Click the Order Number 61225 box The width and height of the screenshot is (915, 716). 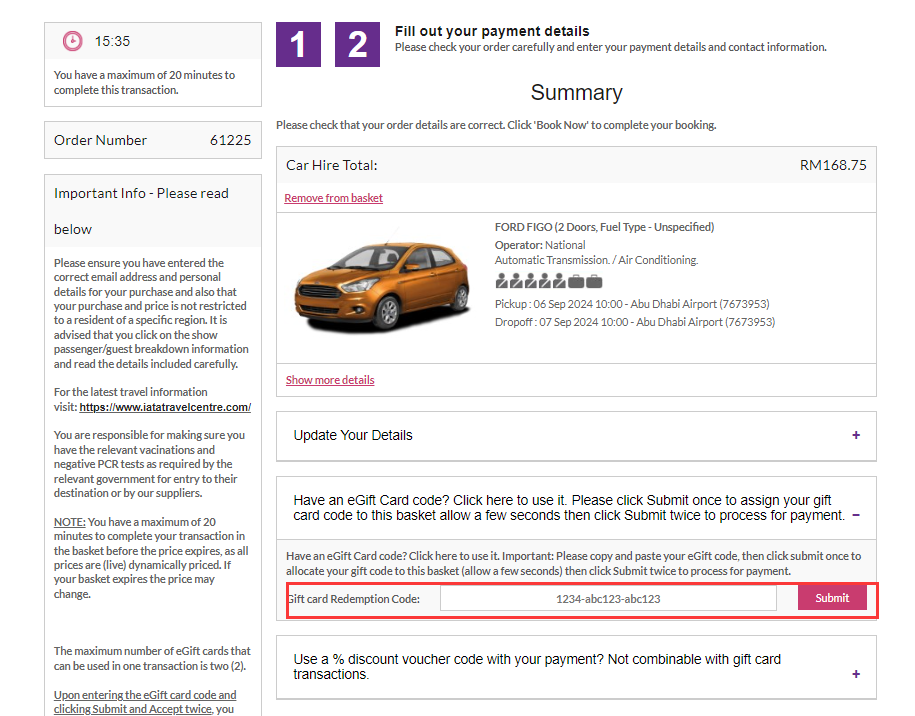tap(153, 140)
